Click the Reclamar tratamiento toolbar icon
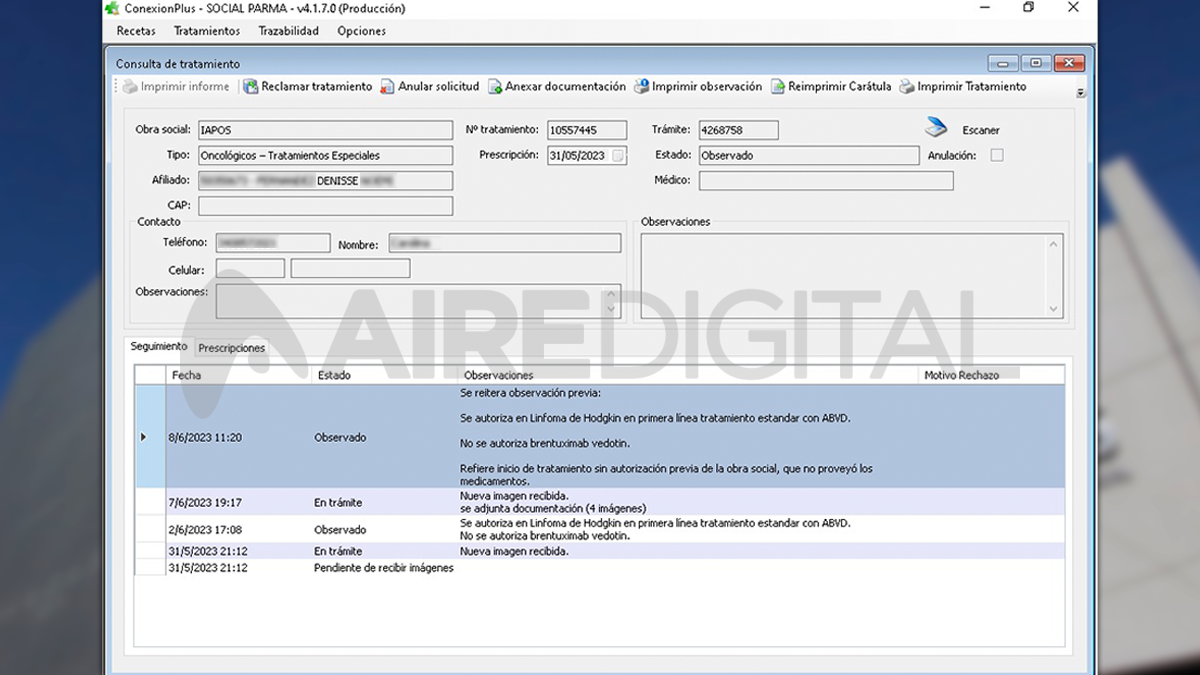 pos(251,87)
